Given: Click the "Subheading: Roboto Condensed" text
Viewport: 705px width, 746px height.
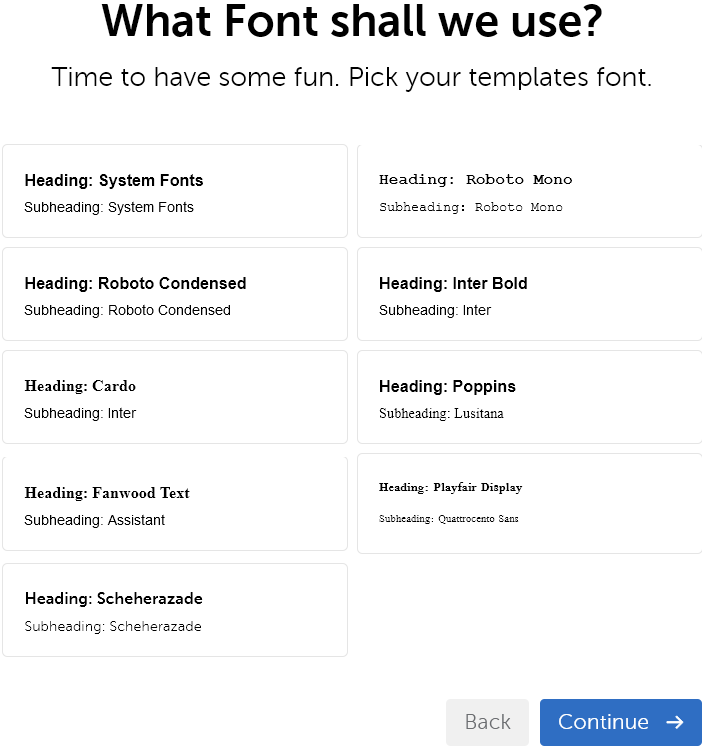Looking at the screenshot, I should pyautogui.click(x=127, y=310).
